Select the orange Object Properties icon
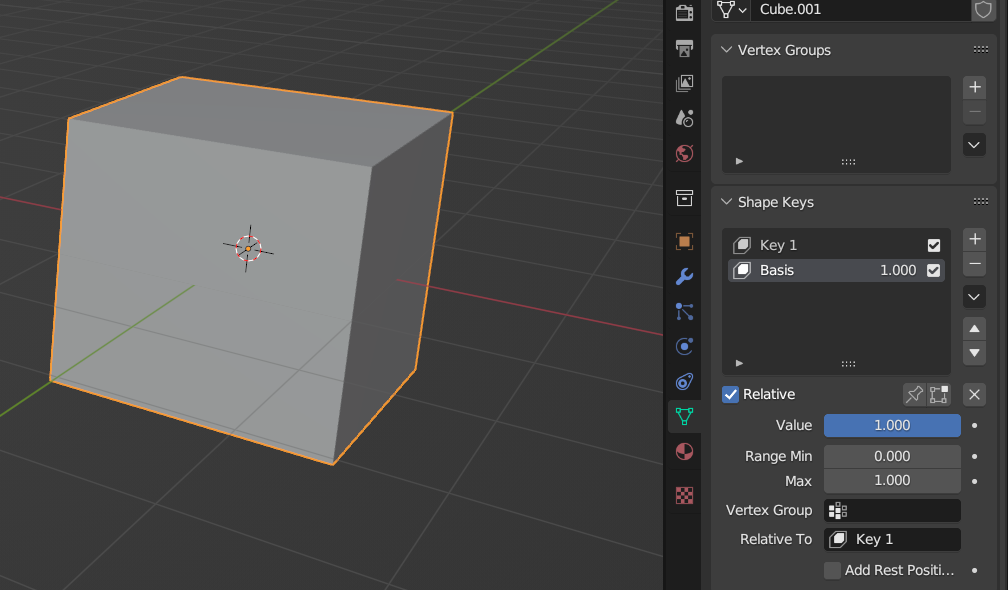 pyautogui.click(x=684, y=241)
